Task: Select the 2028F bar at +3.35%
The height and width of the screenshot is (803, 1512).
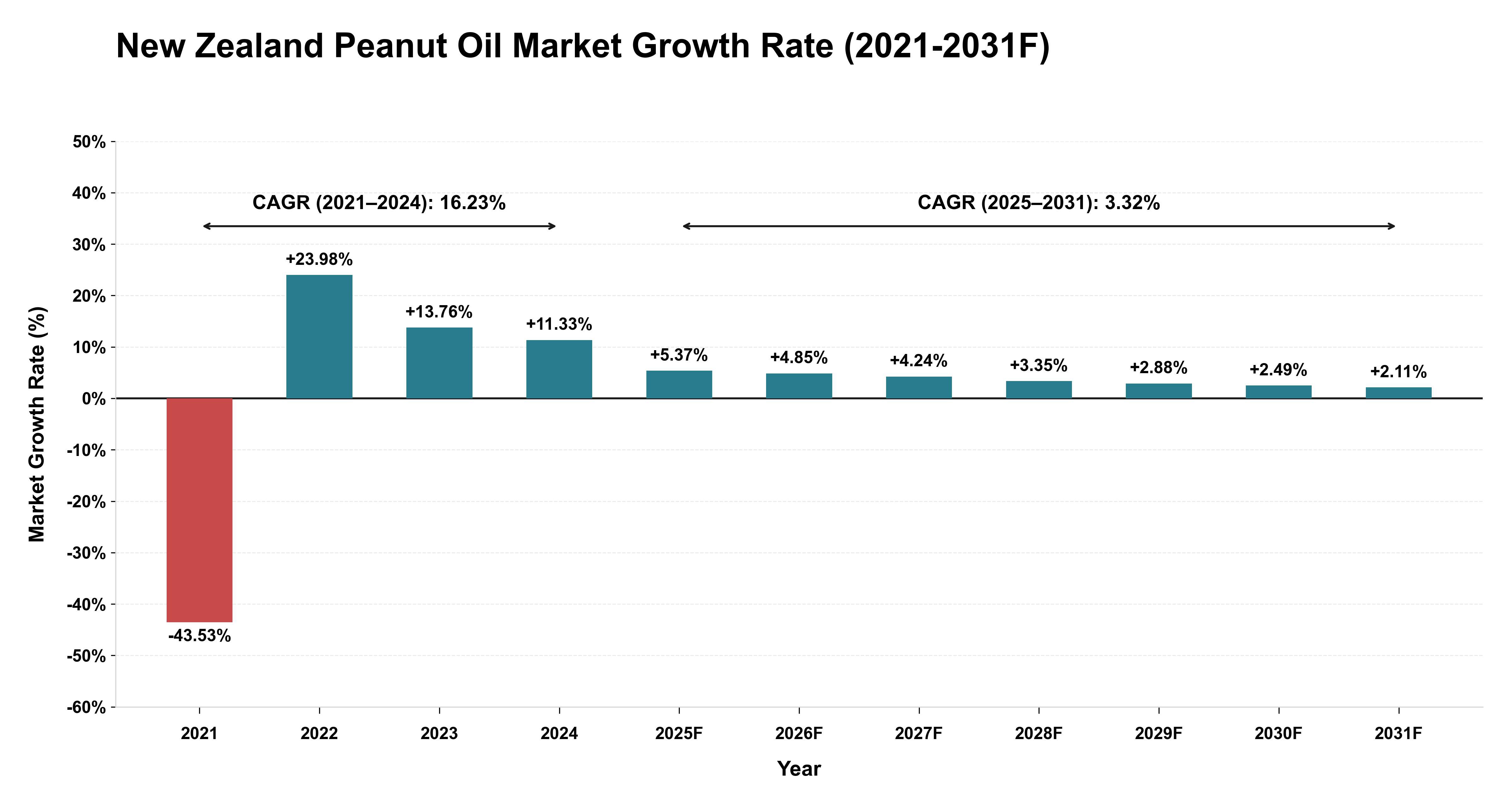Action: [x=1039, y=390]
